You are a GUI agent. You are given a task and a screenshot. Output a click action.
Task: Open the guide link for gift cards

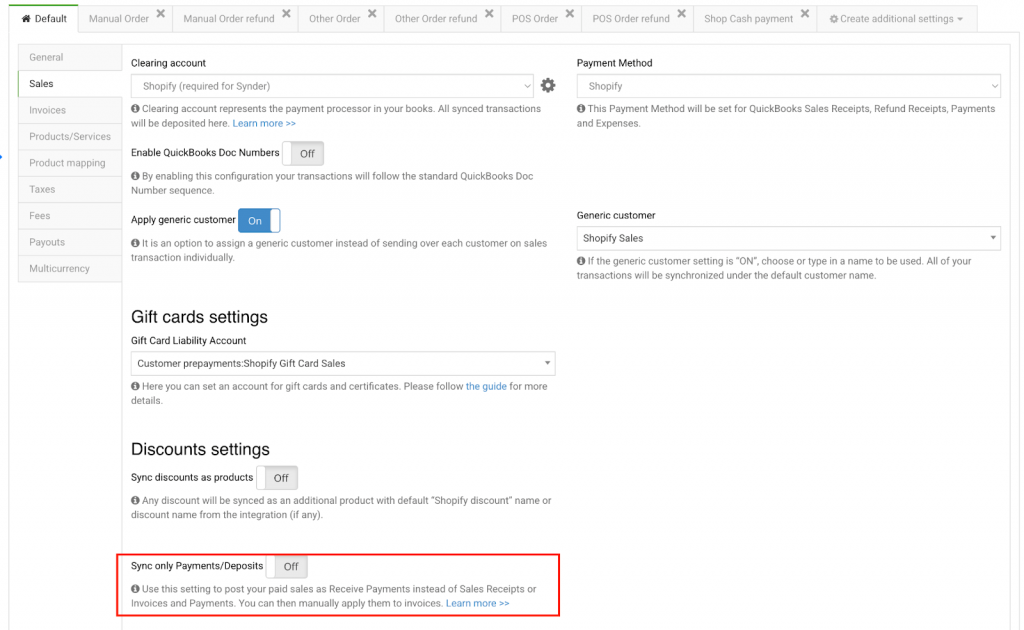pyautogui.click(x=486, y=386)
